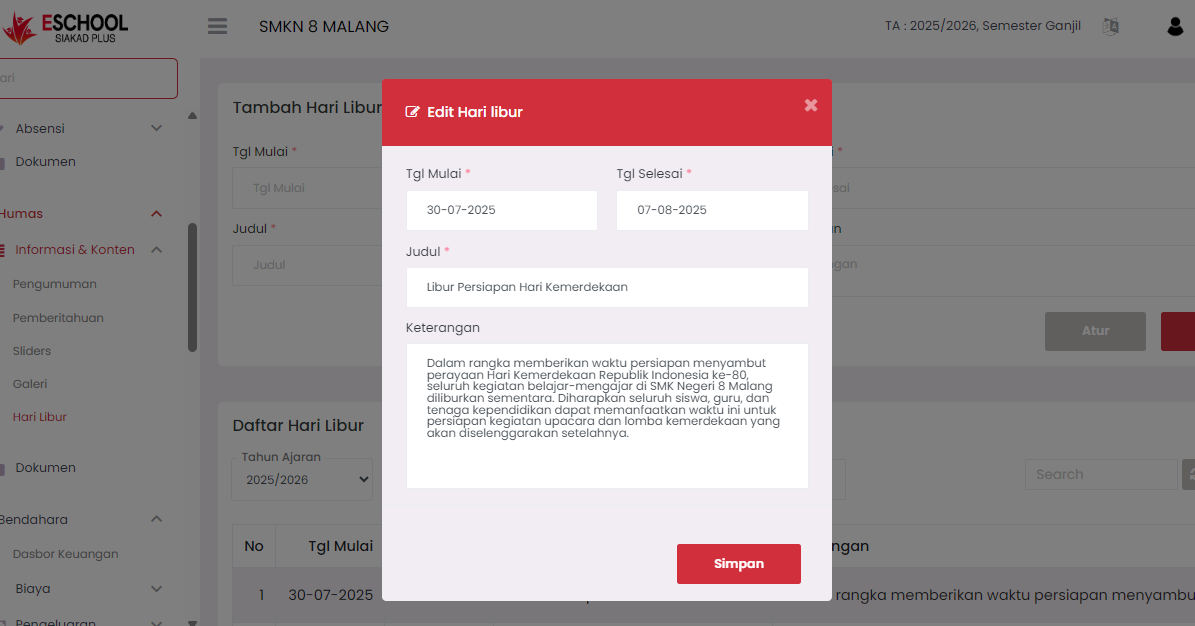
Task: Expand the Absensi menu chevron
Action: (x=156, y=128)
